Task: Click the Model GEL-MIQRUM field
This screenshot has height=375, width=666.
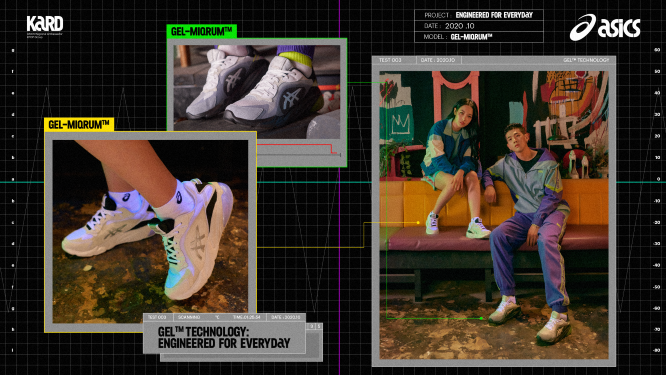Action: point(479,37)
